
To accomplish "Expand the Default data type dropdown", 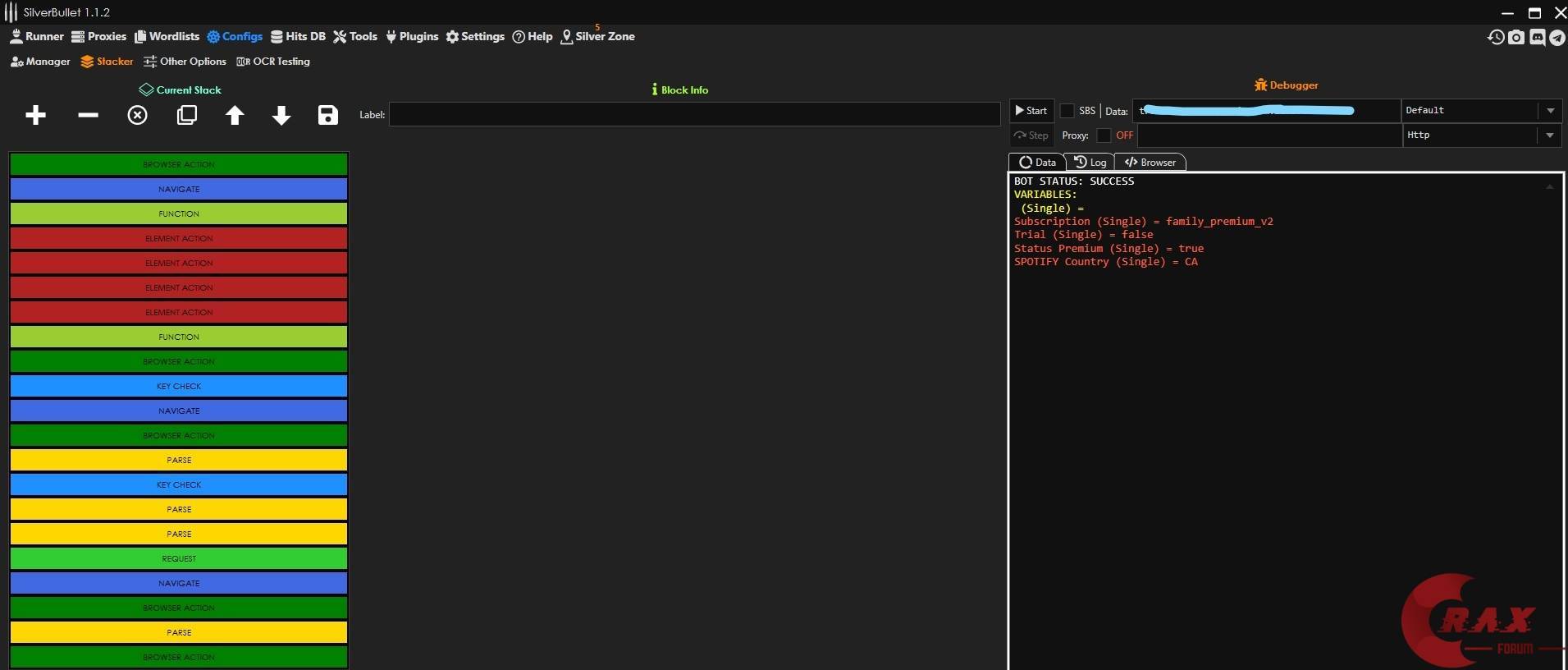I will coord(1550,111).
